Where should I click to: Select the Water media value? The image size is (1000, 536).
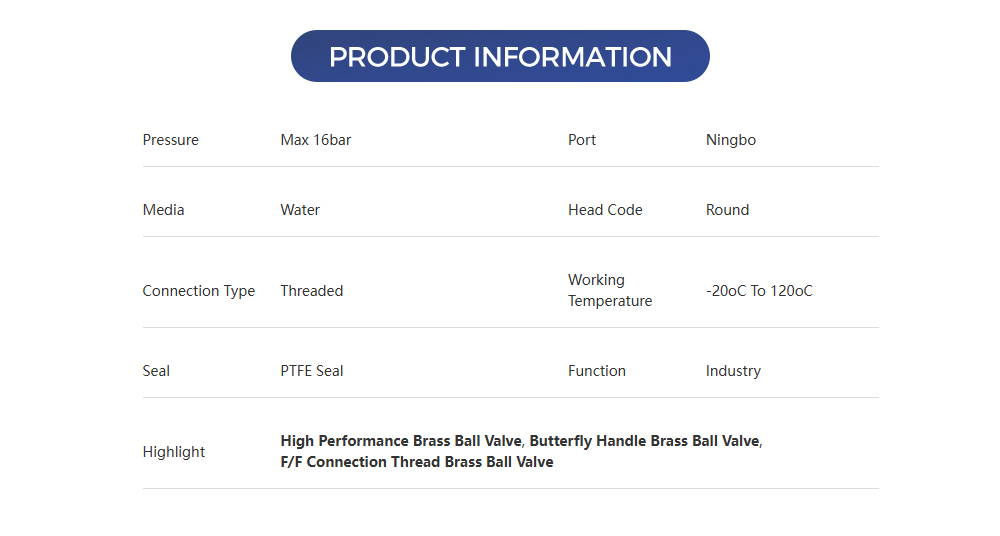[x=300, y=210]
